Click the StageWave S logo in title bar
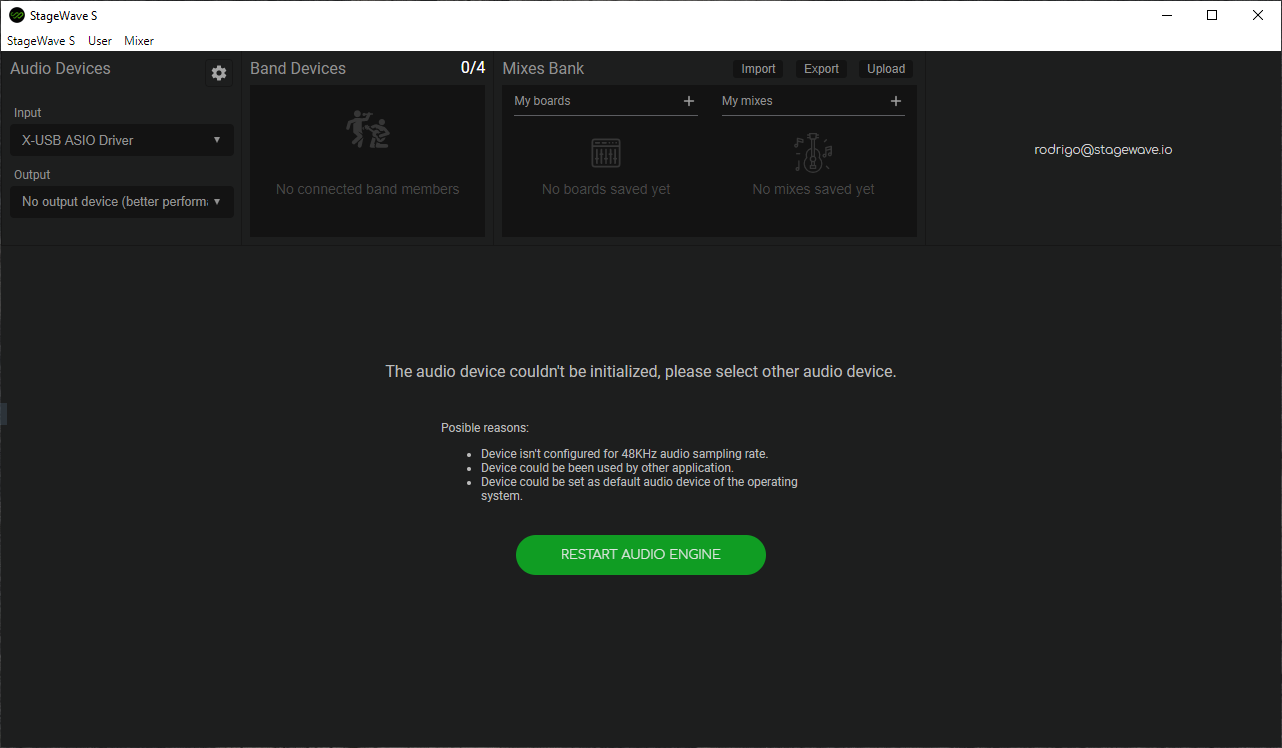 click(16, 15)
